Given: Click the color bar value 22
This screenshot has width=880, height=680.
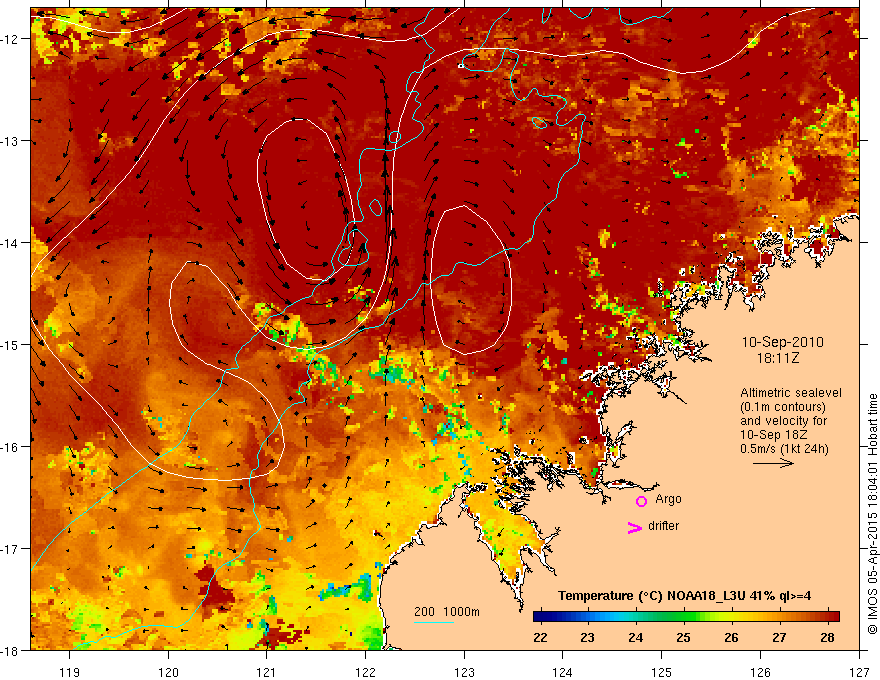Looking at the screenshot, I should [x=540, y=637].
